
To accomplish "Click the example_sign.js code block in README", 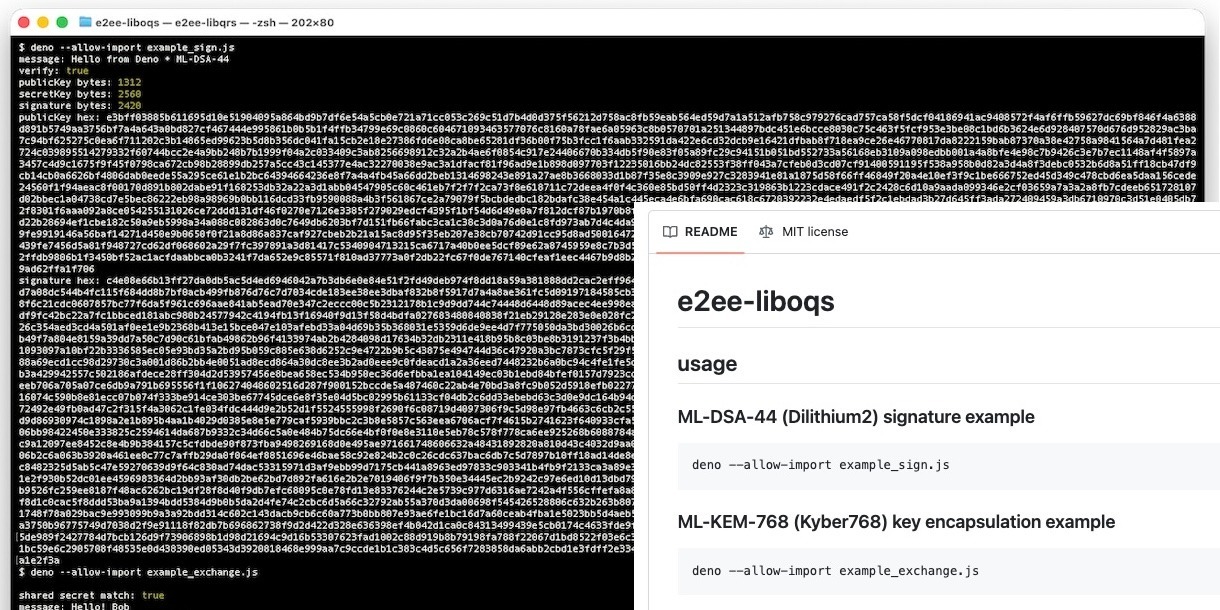I will pyautogui.click(x=820, y=465).
